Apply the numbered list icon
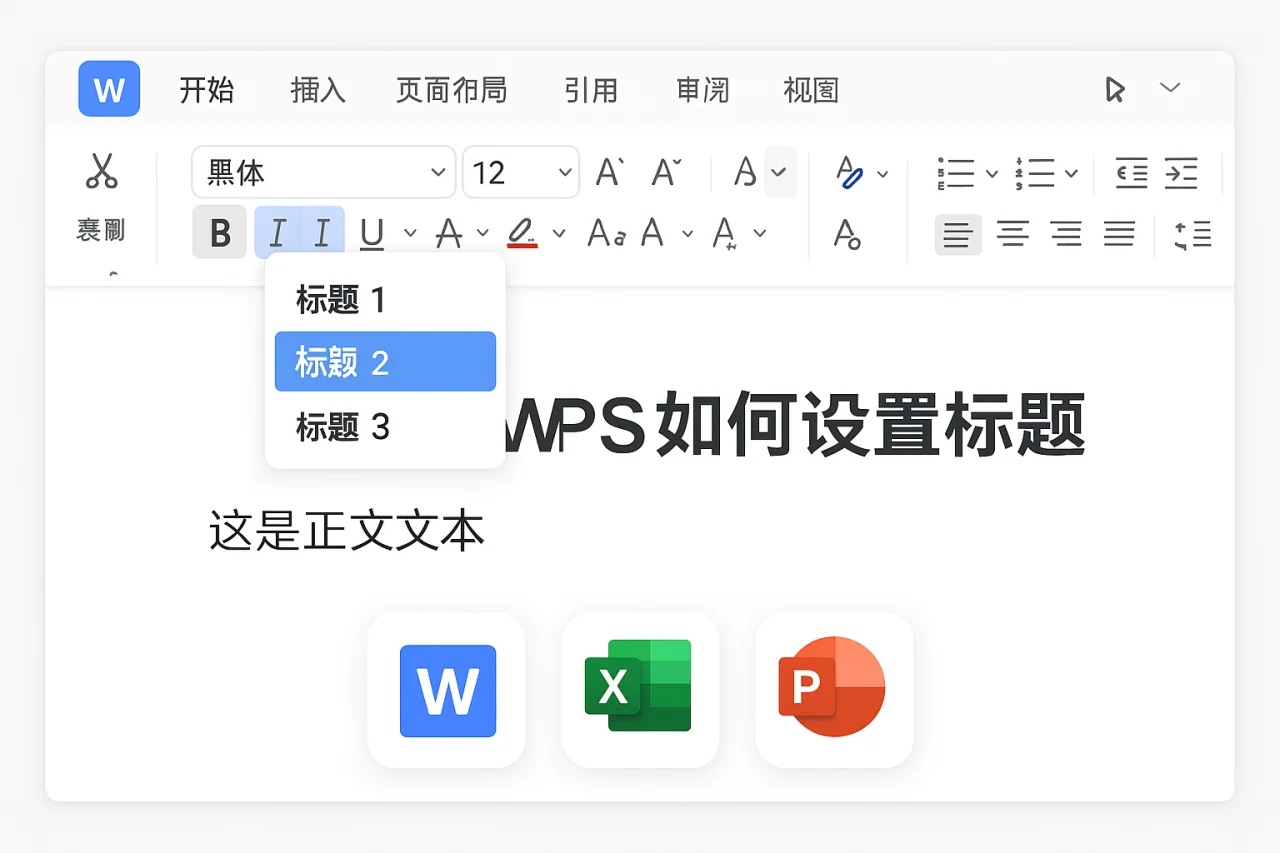 (x=1037, y=172)
